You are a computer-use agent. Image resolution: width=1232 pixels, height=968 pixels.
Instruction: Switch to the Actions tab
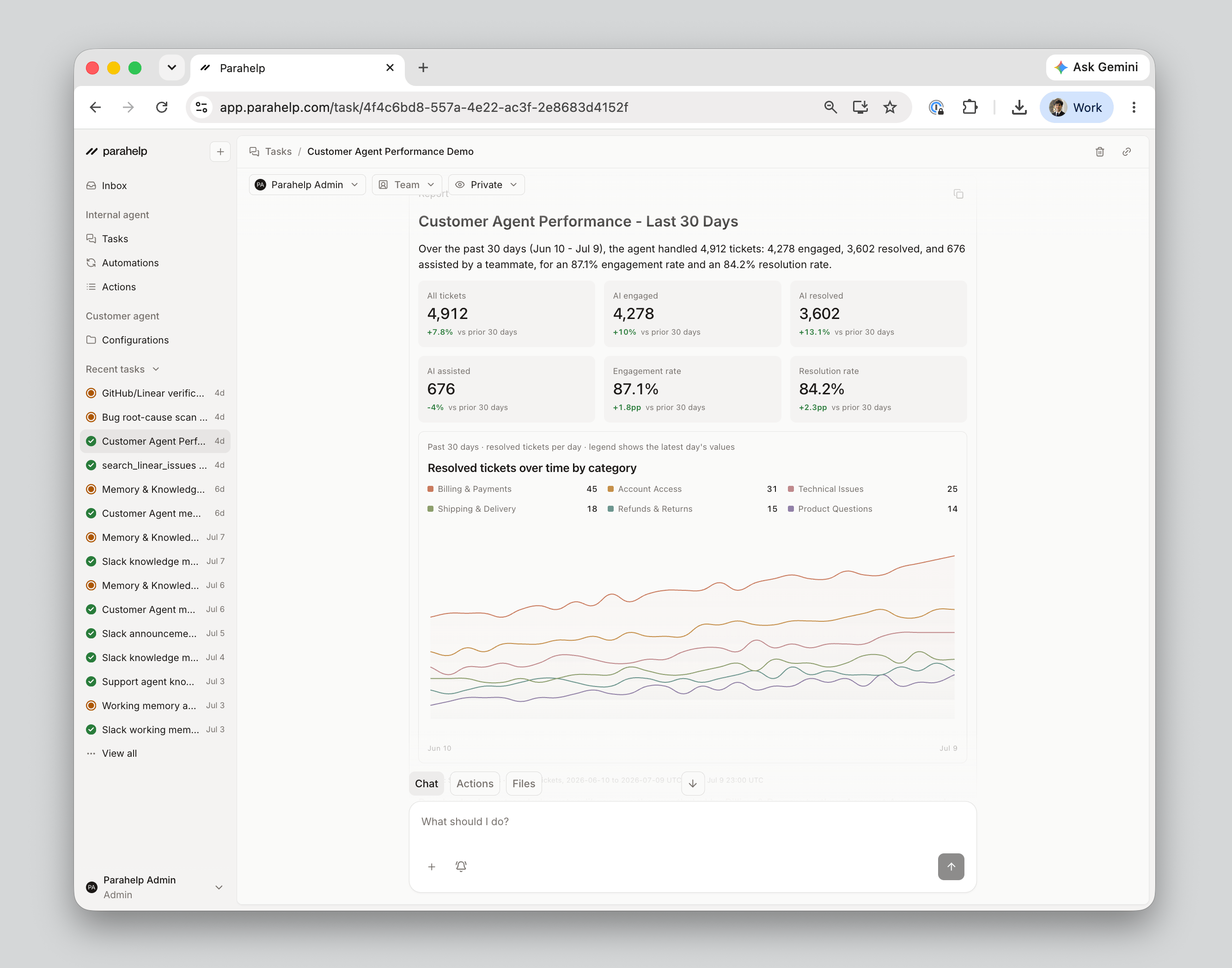[475, 783]
